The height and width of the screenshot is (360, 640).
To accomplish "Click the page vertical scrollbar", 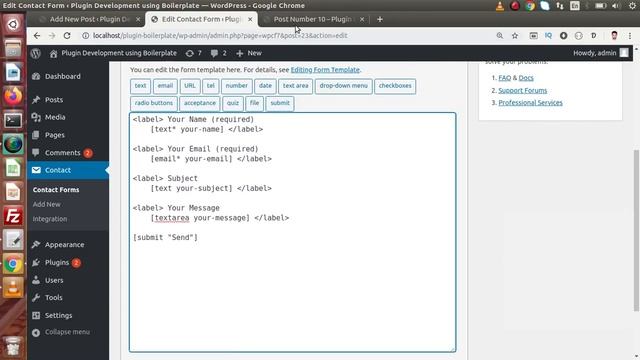I will pyautogui.click(x=636, y=231).
